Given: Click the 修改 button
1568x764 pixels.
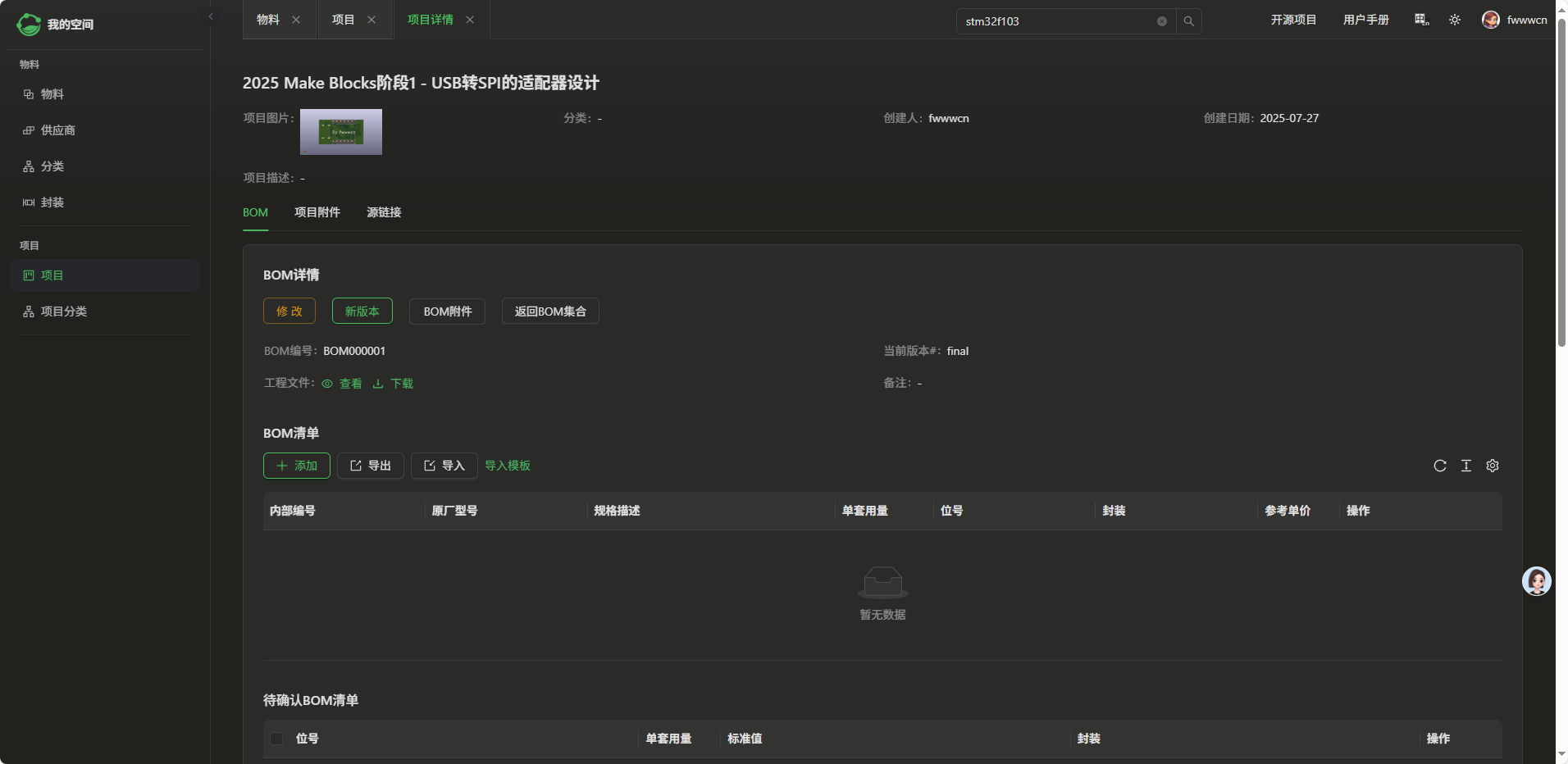Looking at the screenshot, I should coord(289,312).
